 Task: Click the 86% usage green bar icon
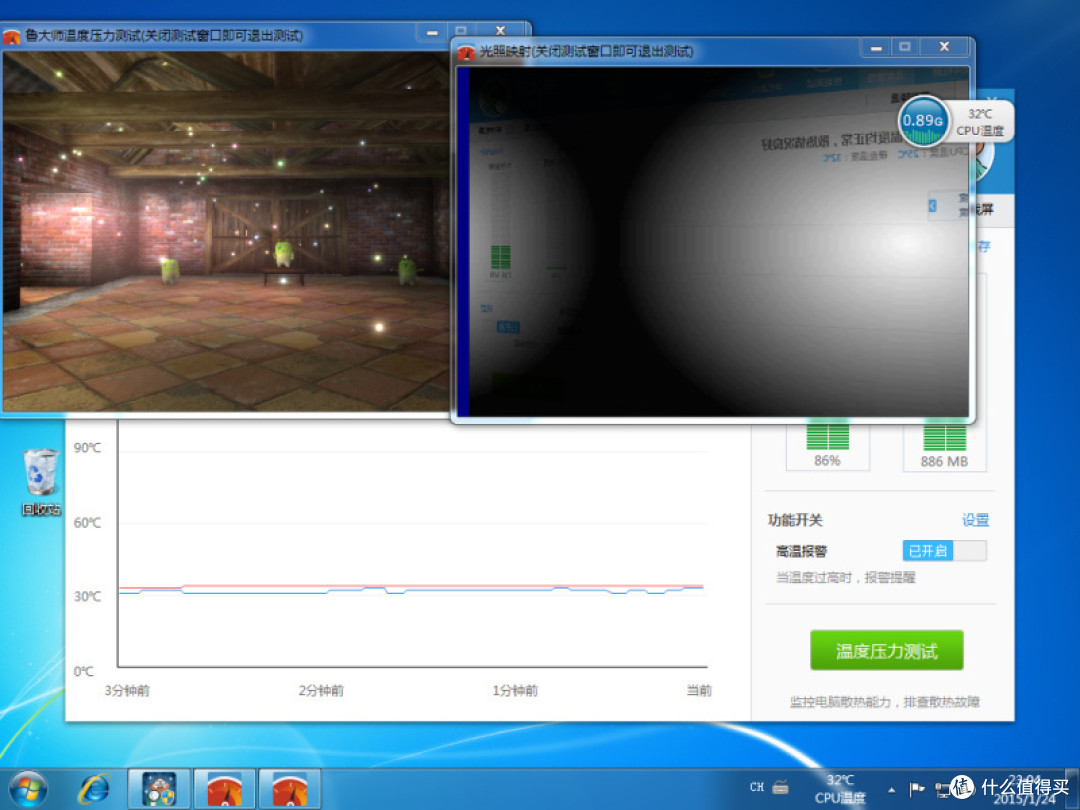click(827, 437)
